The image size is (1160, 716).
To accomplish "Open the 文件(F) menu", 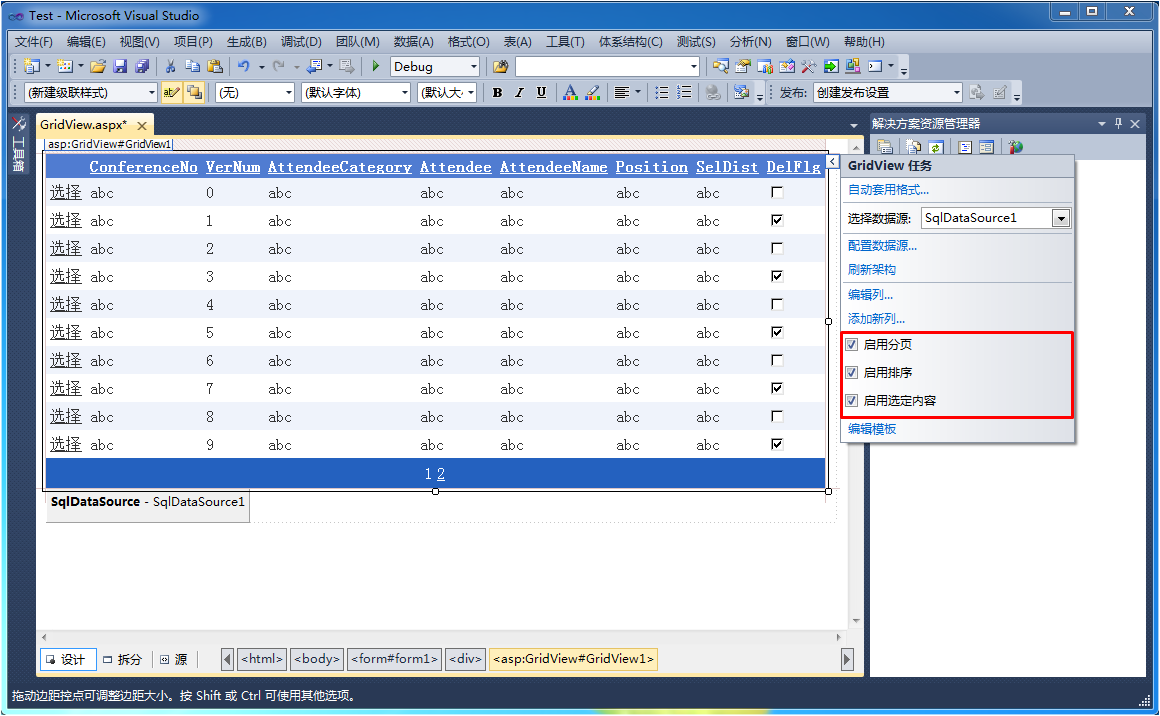I will (x=33, y=42).
